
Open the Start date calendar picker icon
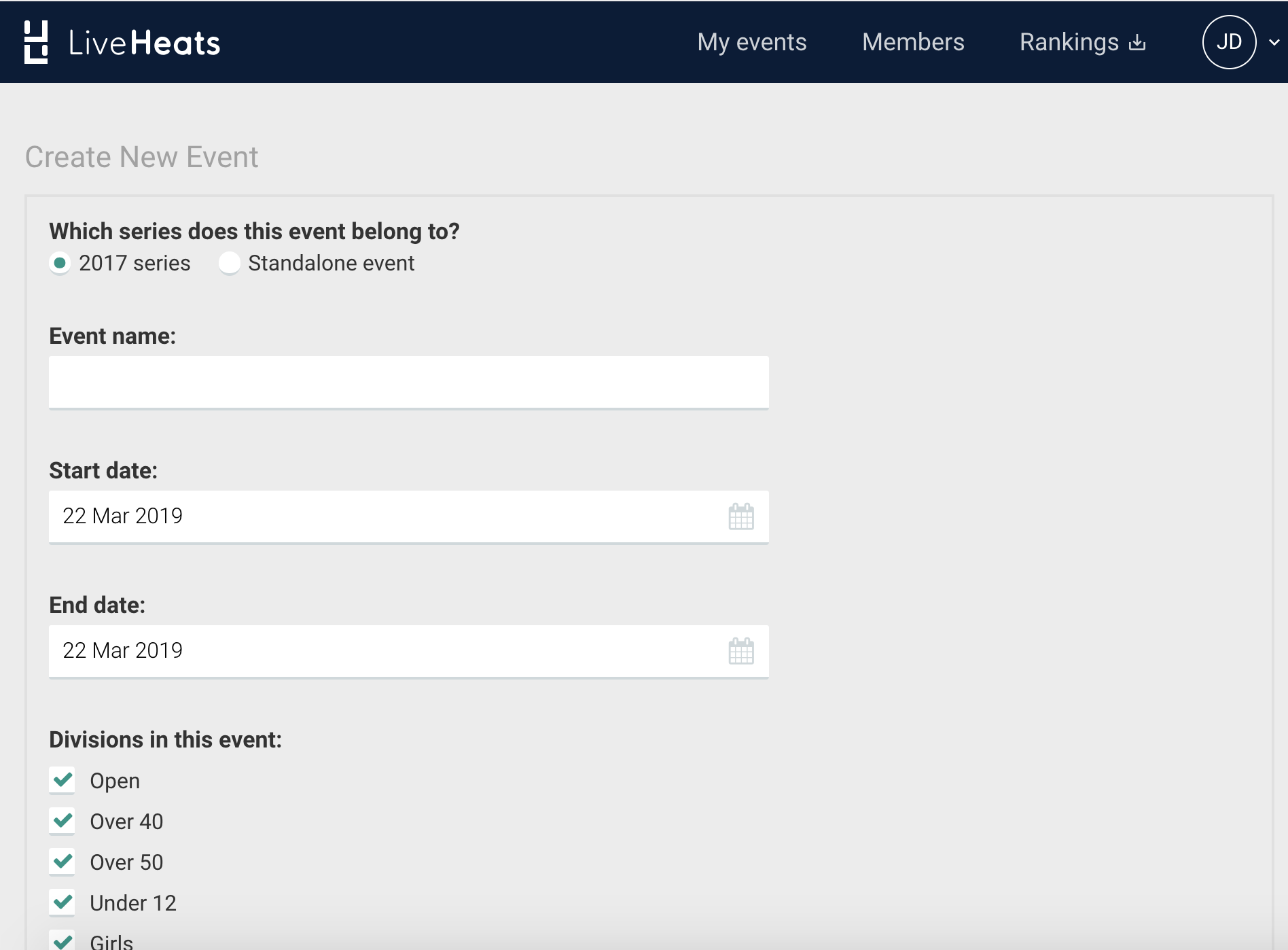click(x=740, y=516)
